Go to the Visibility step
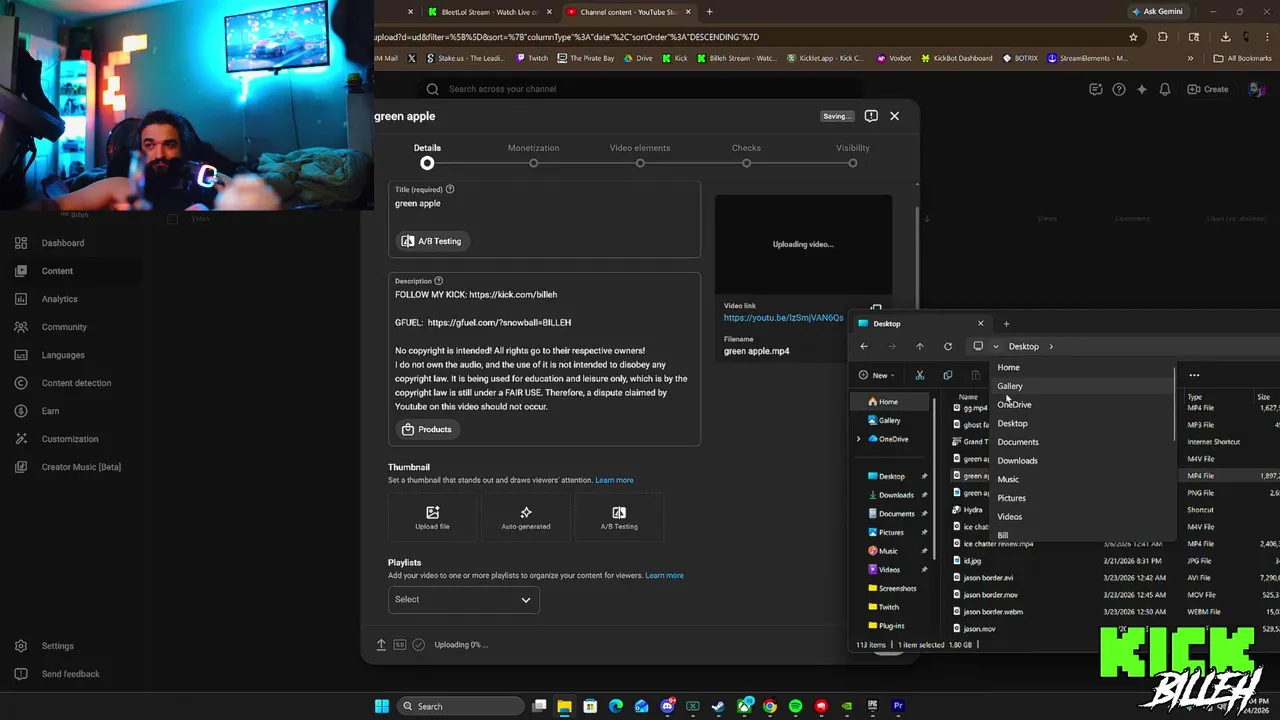This screenshot has height=720, width=1280. pos(853,155)
